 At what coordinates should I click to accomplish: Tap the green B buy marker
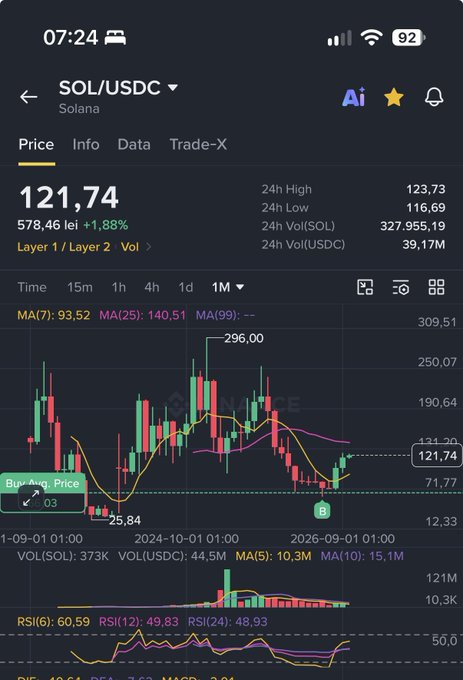tap(323, 510)
